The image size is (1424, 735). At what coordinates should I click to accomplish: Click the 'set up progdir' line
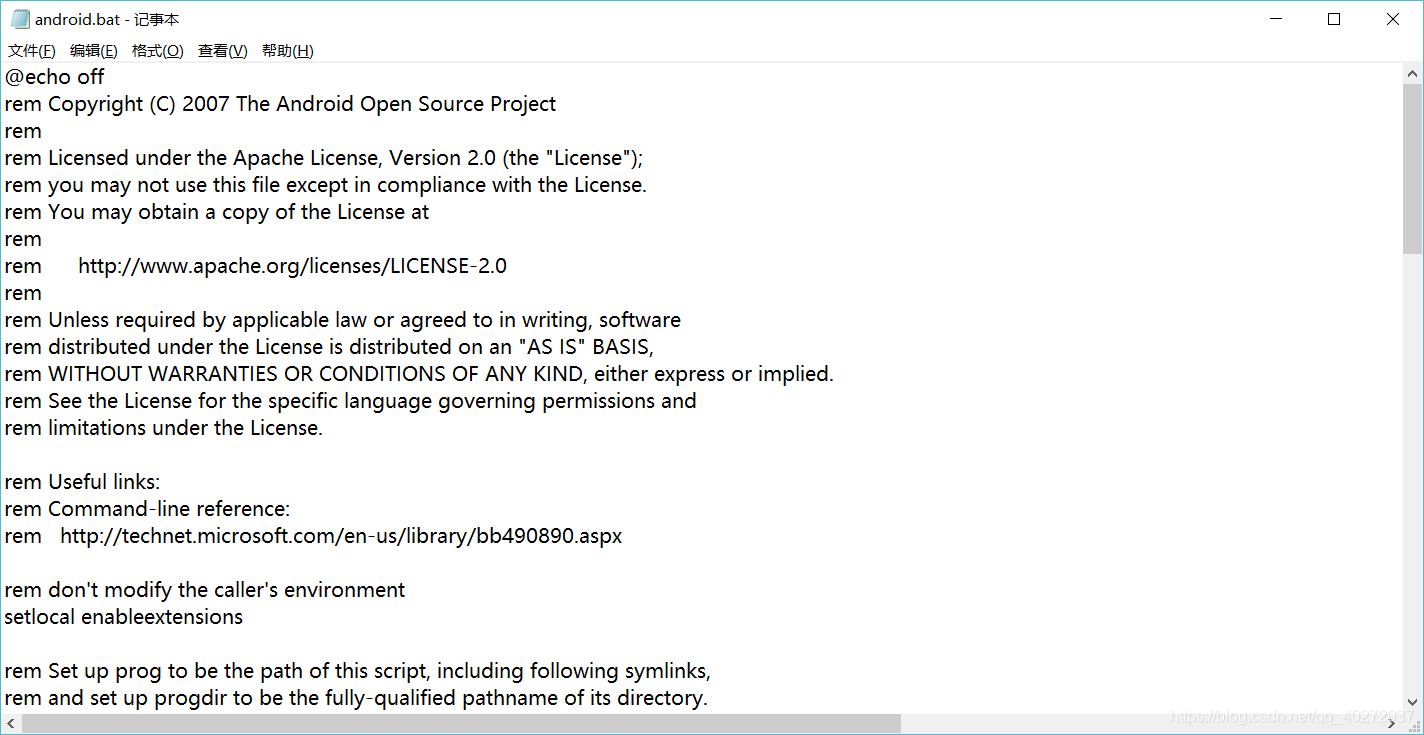coord(356,698)
